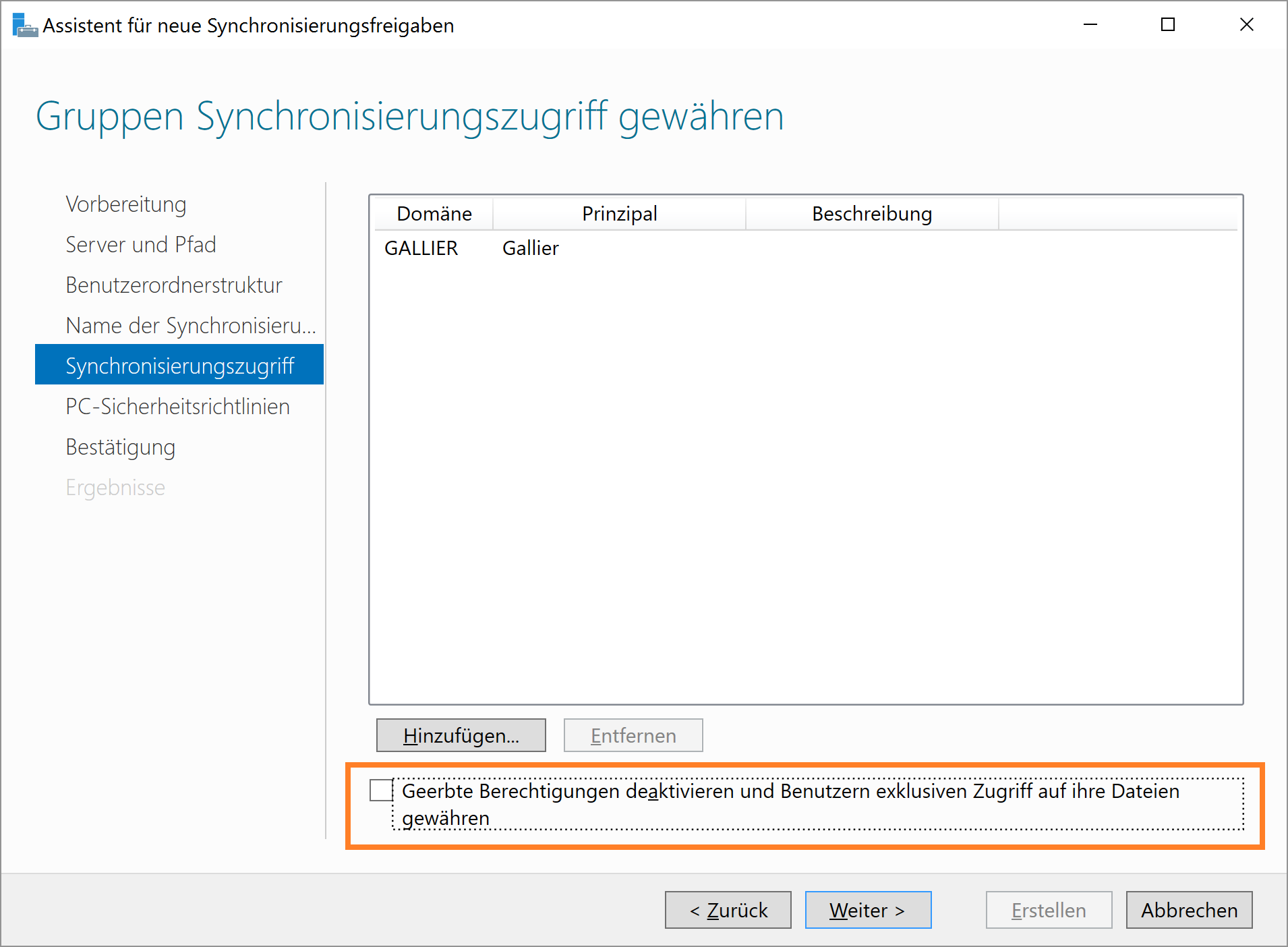The height and width of the screenshot is (947, 1288).
Task: Click the Hinzufügen... button
Action: [461, 735]
